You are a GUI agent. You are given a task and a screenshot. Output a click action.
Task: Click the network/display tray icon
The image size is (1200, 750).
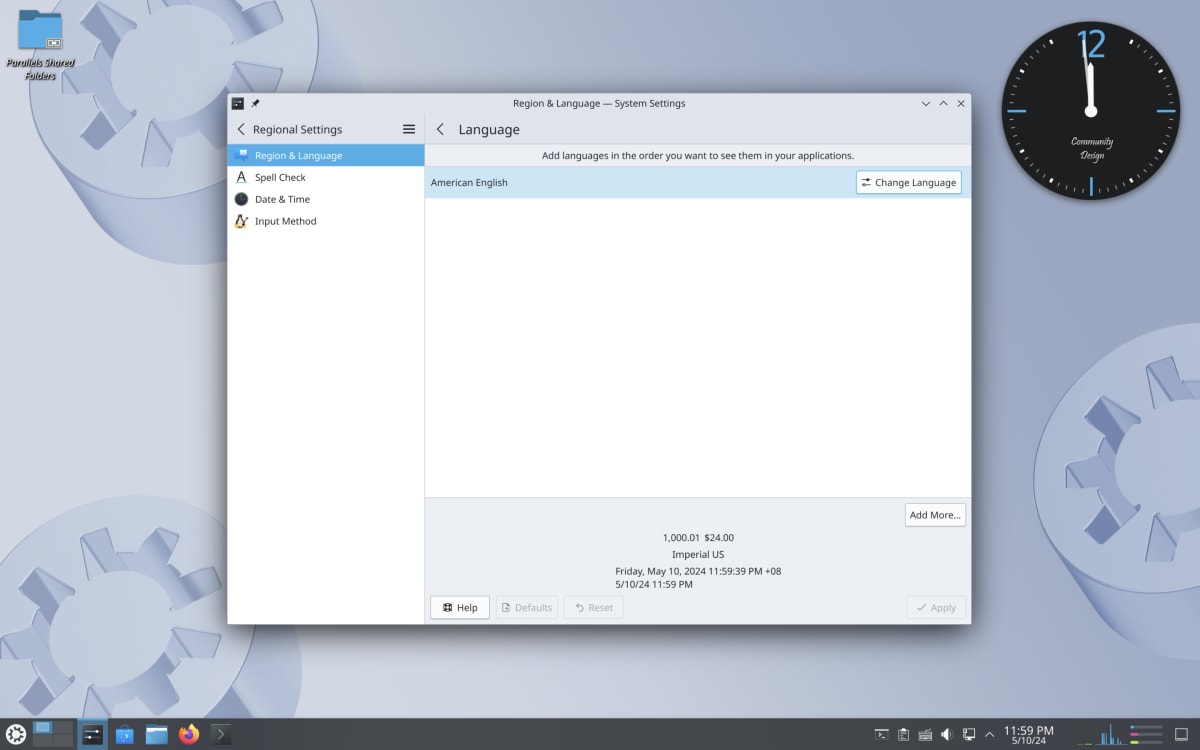[968, 735]
